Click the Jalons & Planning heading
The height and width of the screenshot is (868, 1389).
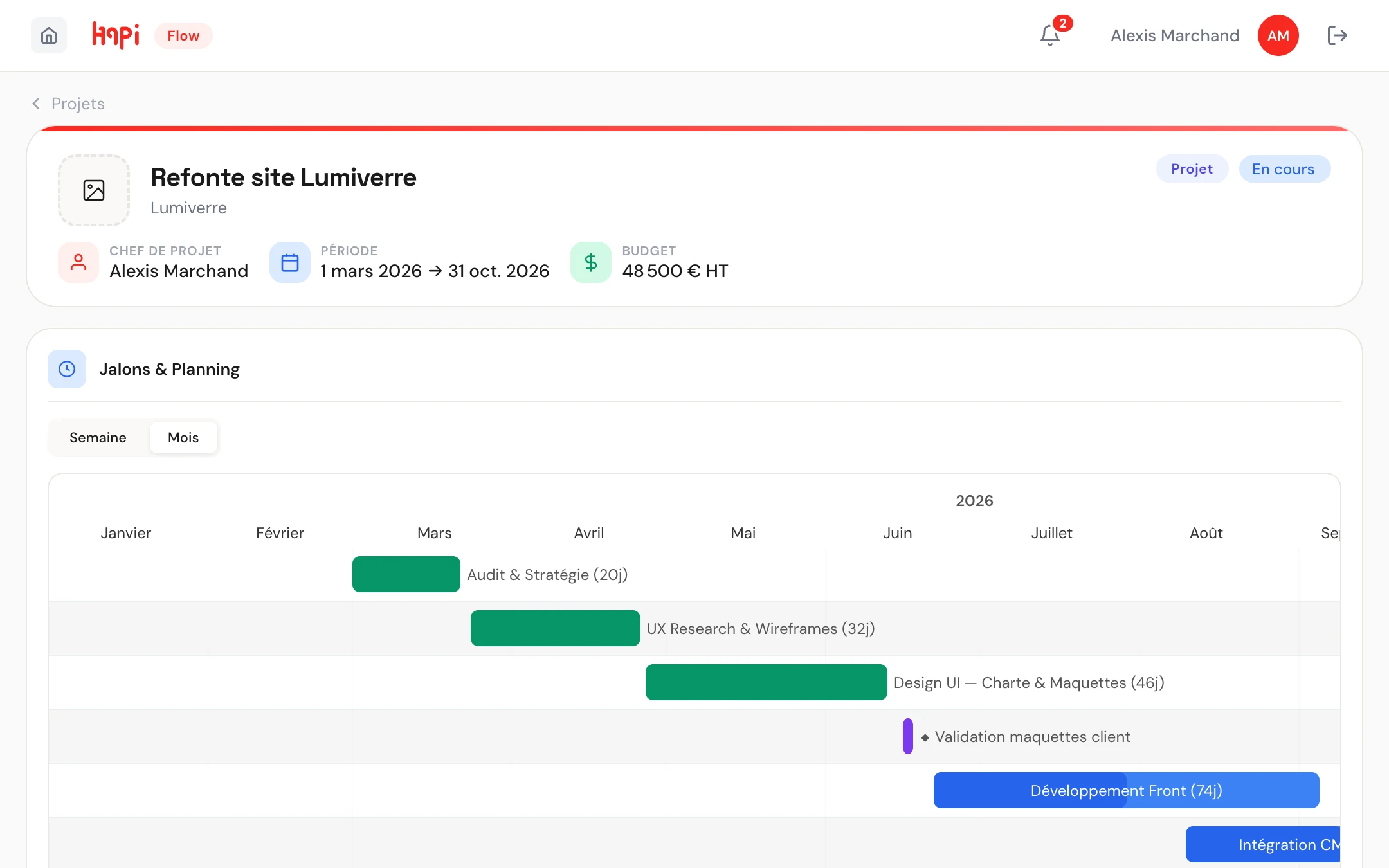(169, 369)
